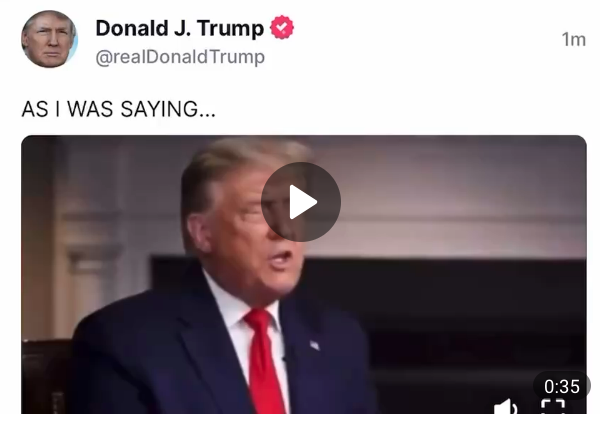Image resolution: width=600 pixels, height=429 pixels.
Task: Click the 0:35 video duration badge
Action: click(561, 386)
